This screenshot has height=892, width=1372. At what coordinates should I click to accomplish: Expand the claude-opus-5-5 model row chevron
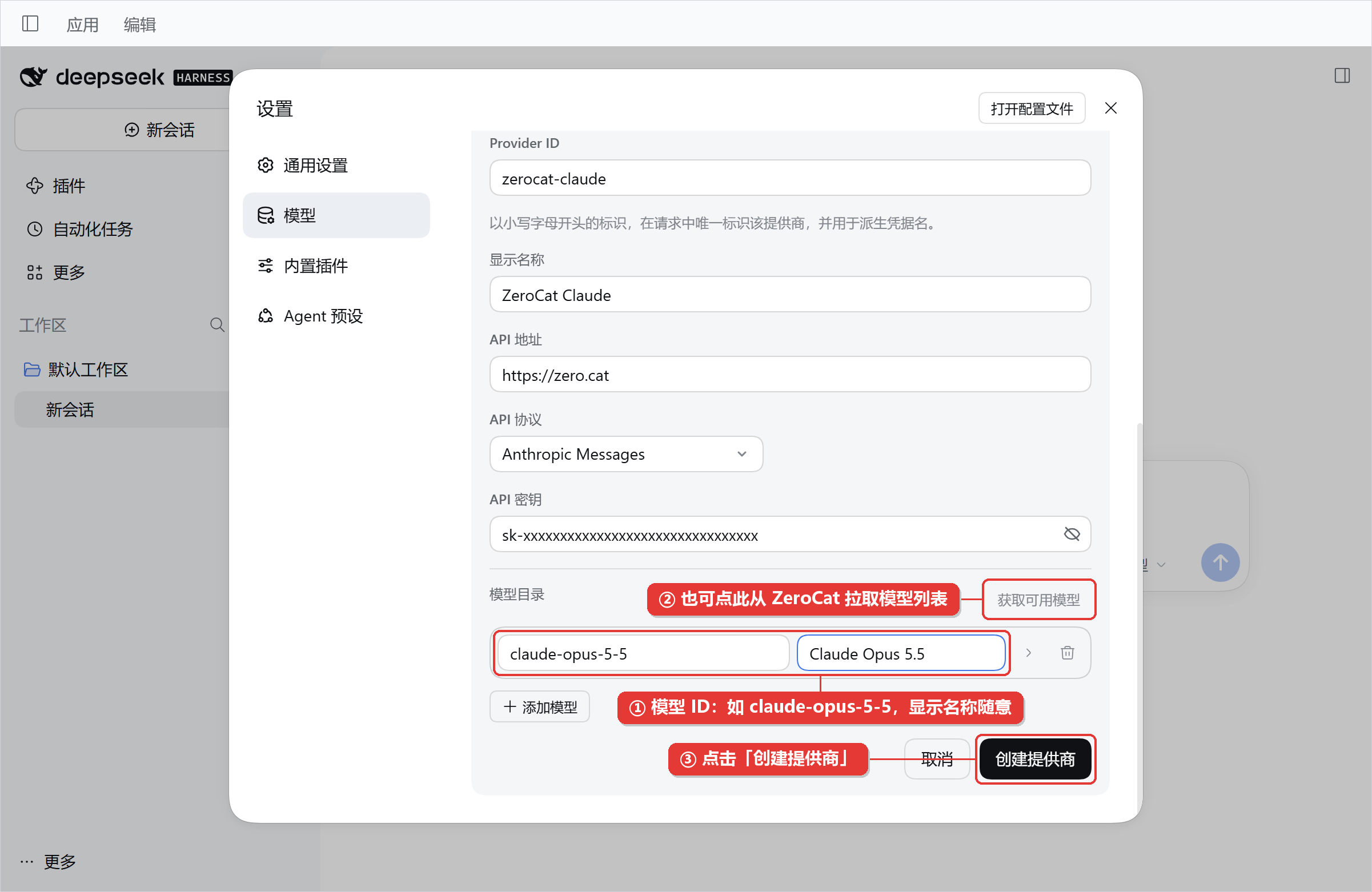1028,653
